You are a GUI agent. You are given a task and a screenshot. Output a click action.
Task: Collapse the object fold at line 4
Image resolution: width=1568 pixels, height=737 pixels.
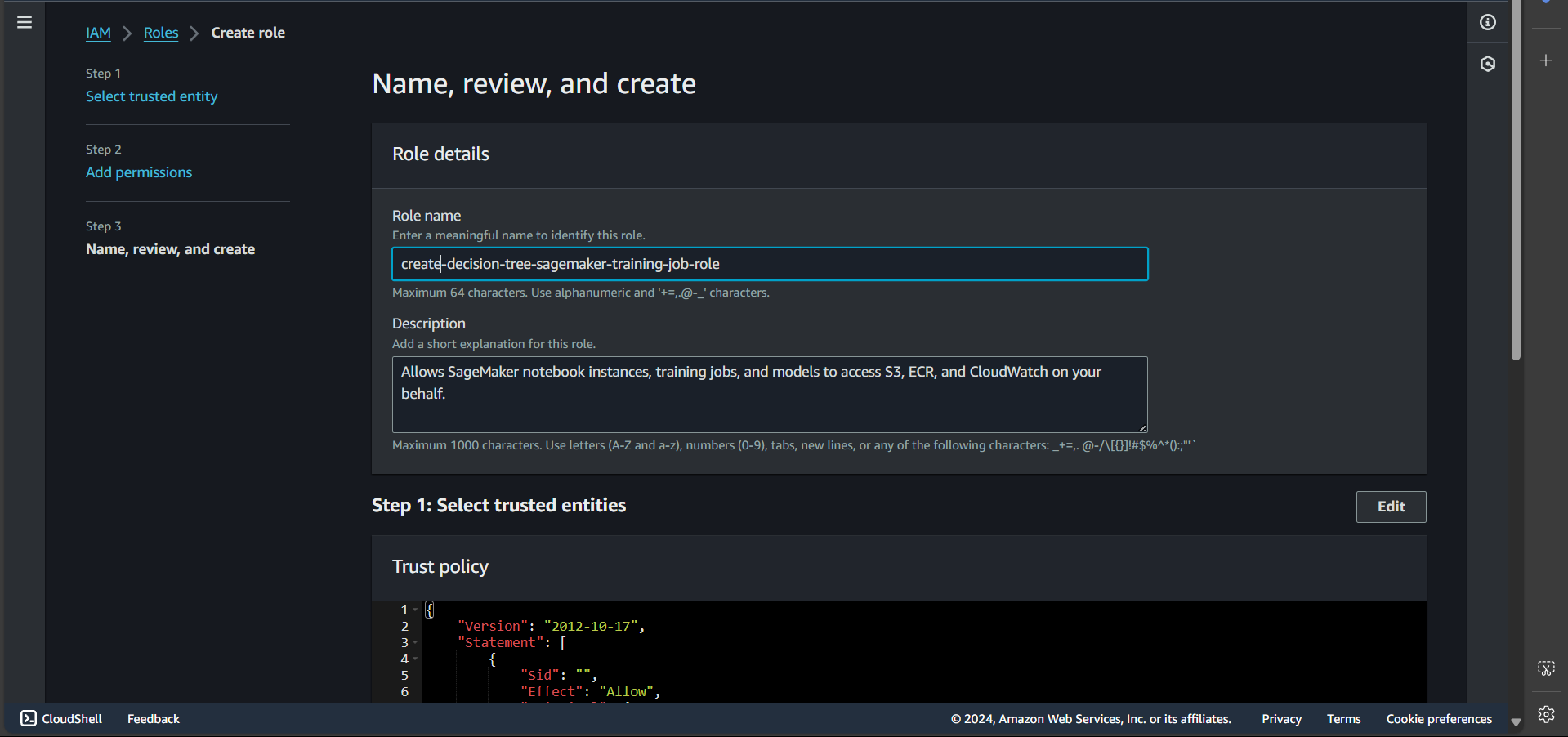415,659
